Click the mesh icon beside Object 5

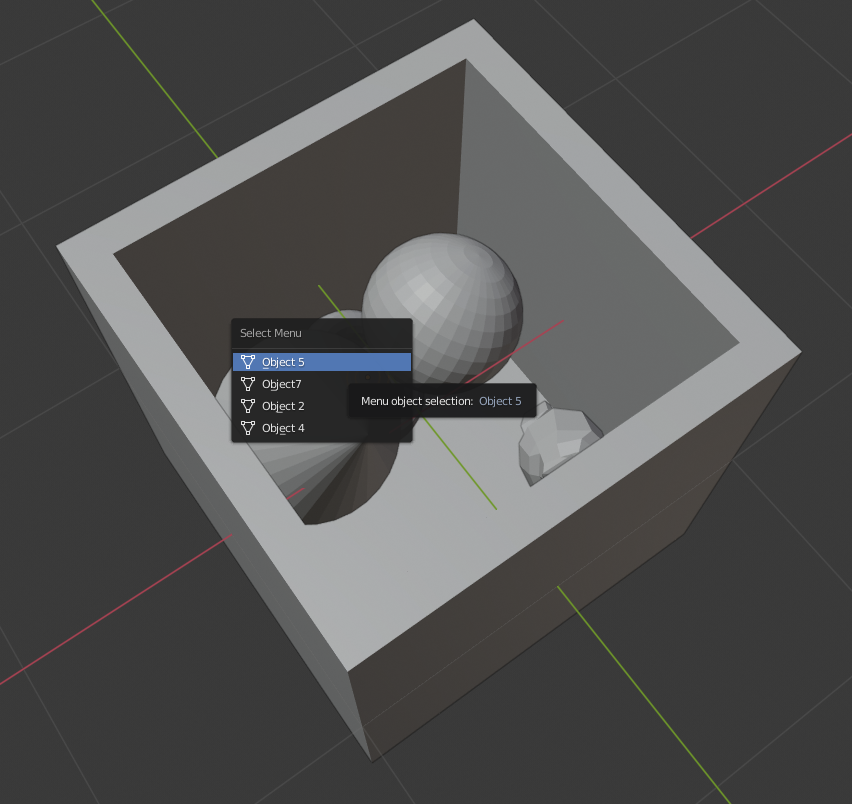pyautogui.click(x=248, y=362)
